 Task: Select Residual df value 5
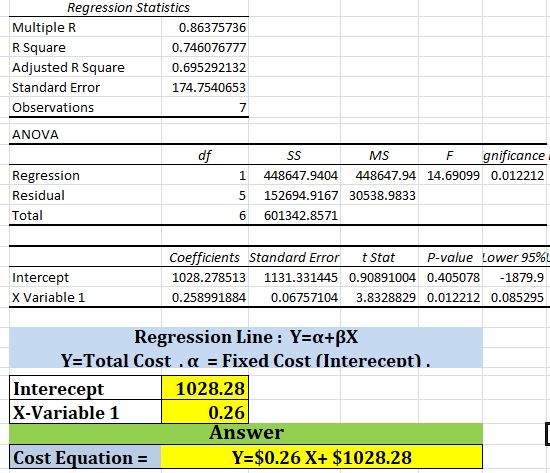(x=205, y=195)
